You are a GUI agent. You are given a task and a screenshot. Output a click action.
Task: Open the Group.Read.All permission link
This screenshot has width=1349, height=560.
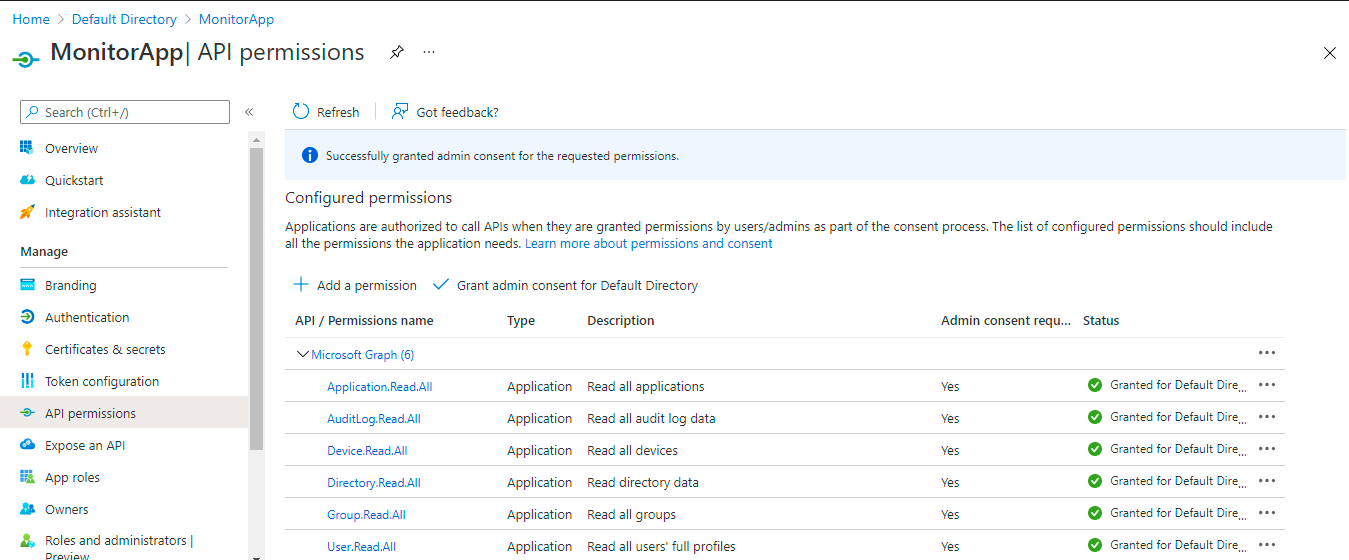point(366,514)
